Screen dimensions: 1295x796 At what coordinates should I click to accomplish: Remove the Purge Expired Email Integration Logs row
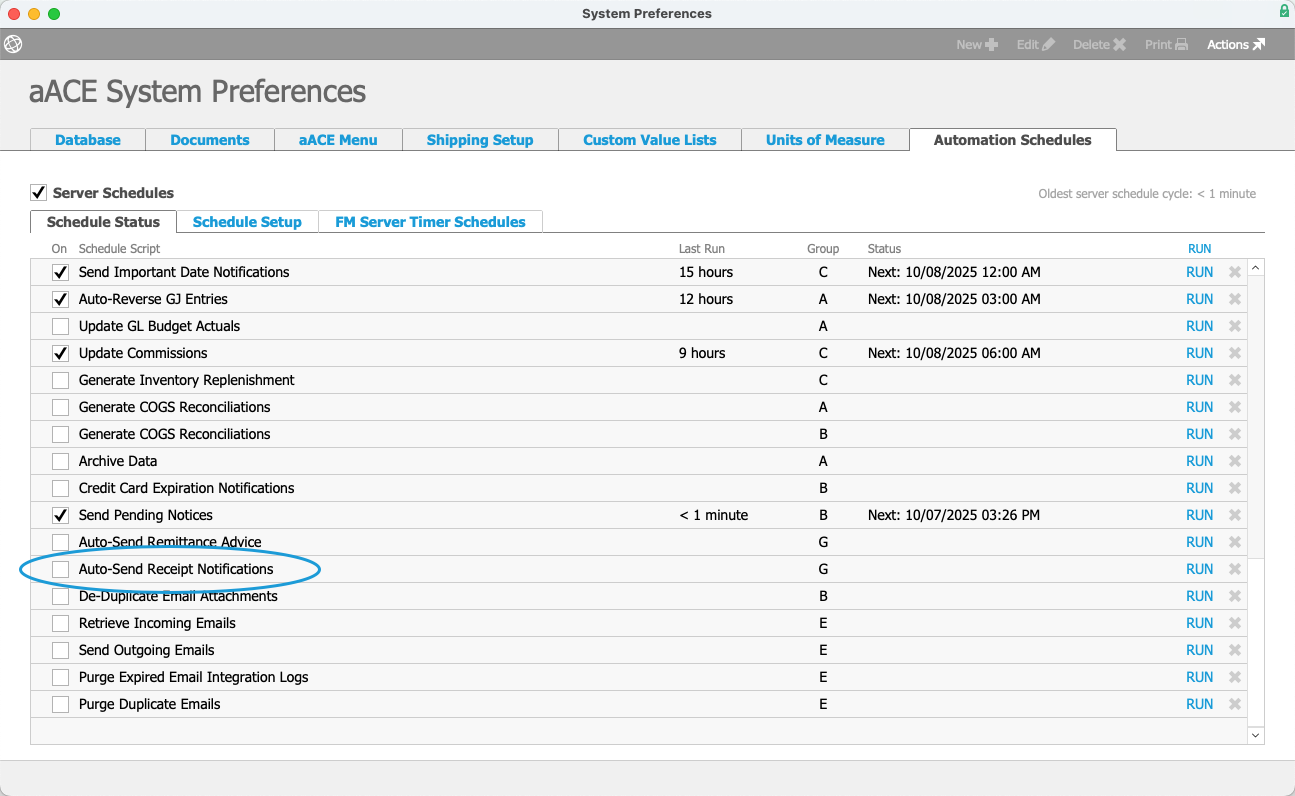pos(1235,677)
